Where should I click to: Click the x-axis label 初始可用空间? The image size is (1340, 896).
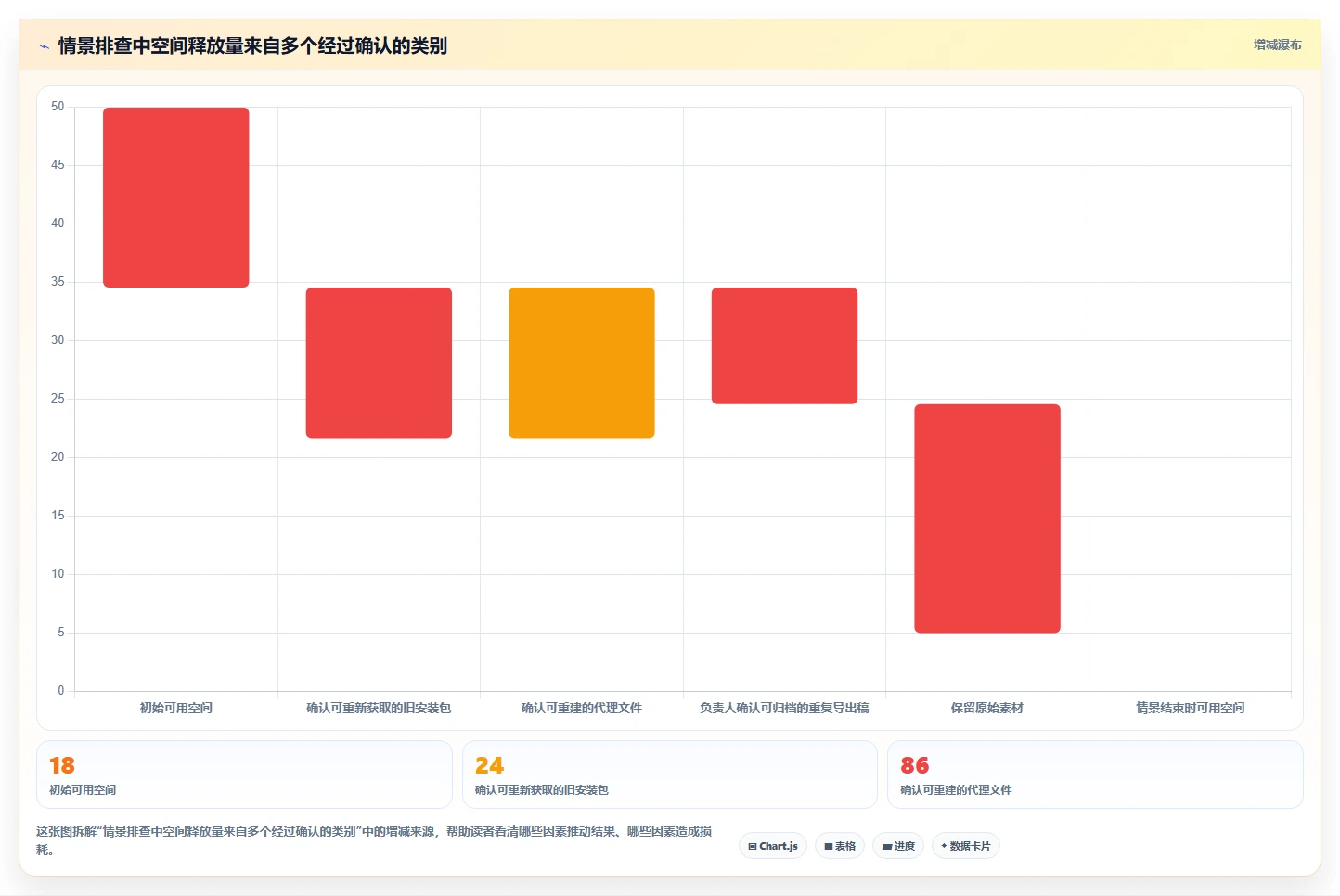point(176,708)
